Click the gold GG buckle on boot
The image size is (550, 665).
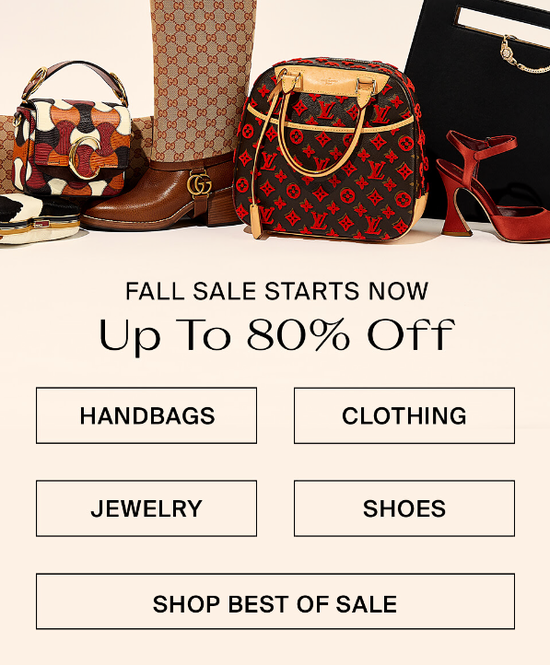(199, 184)
